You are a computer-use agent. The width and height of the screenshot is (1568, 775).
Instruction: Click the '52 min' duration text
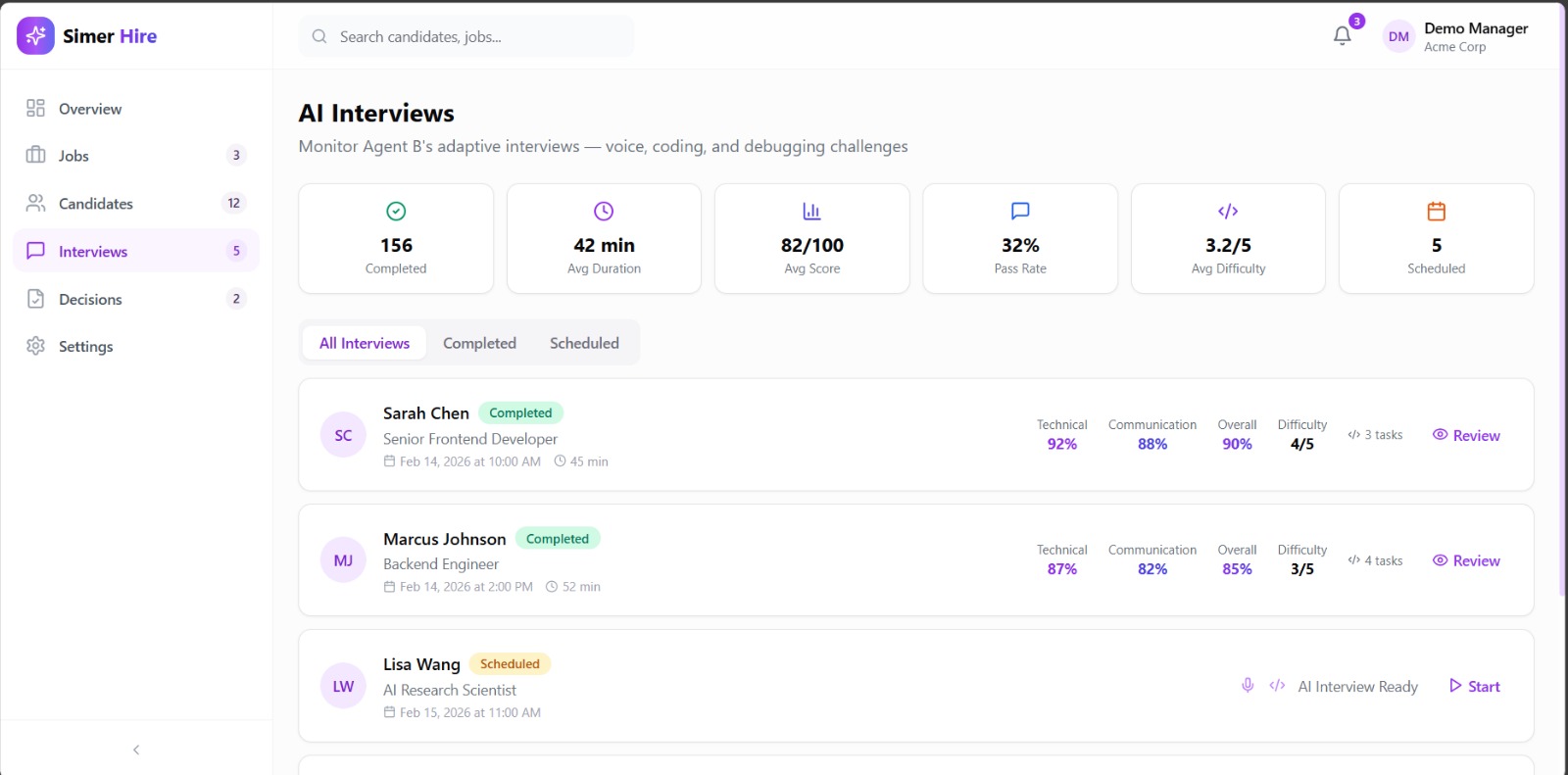tap(581, 587)
